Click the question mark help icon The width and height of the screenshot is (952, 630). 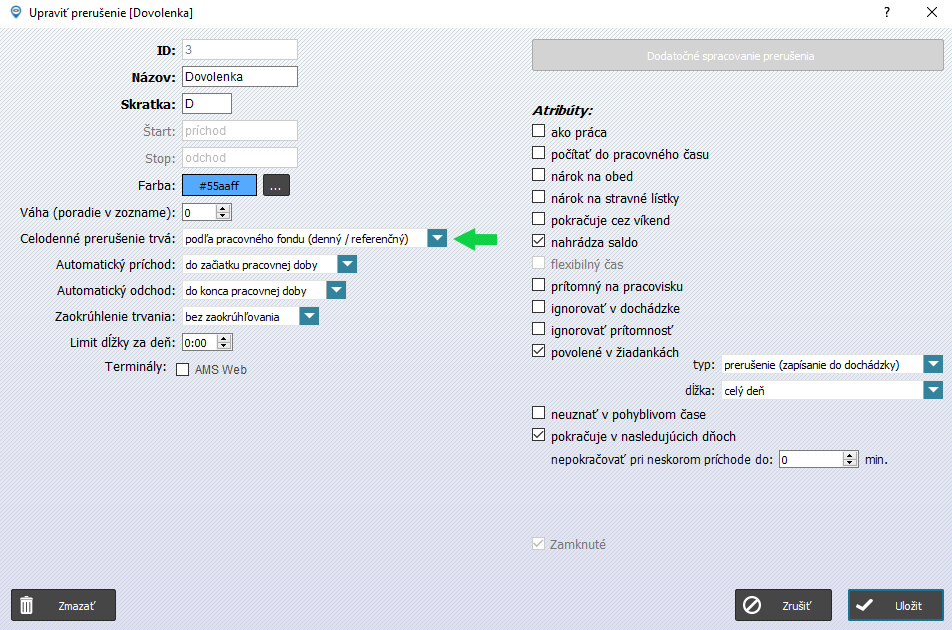pos(887,12)
